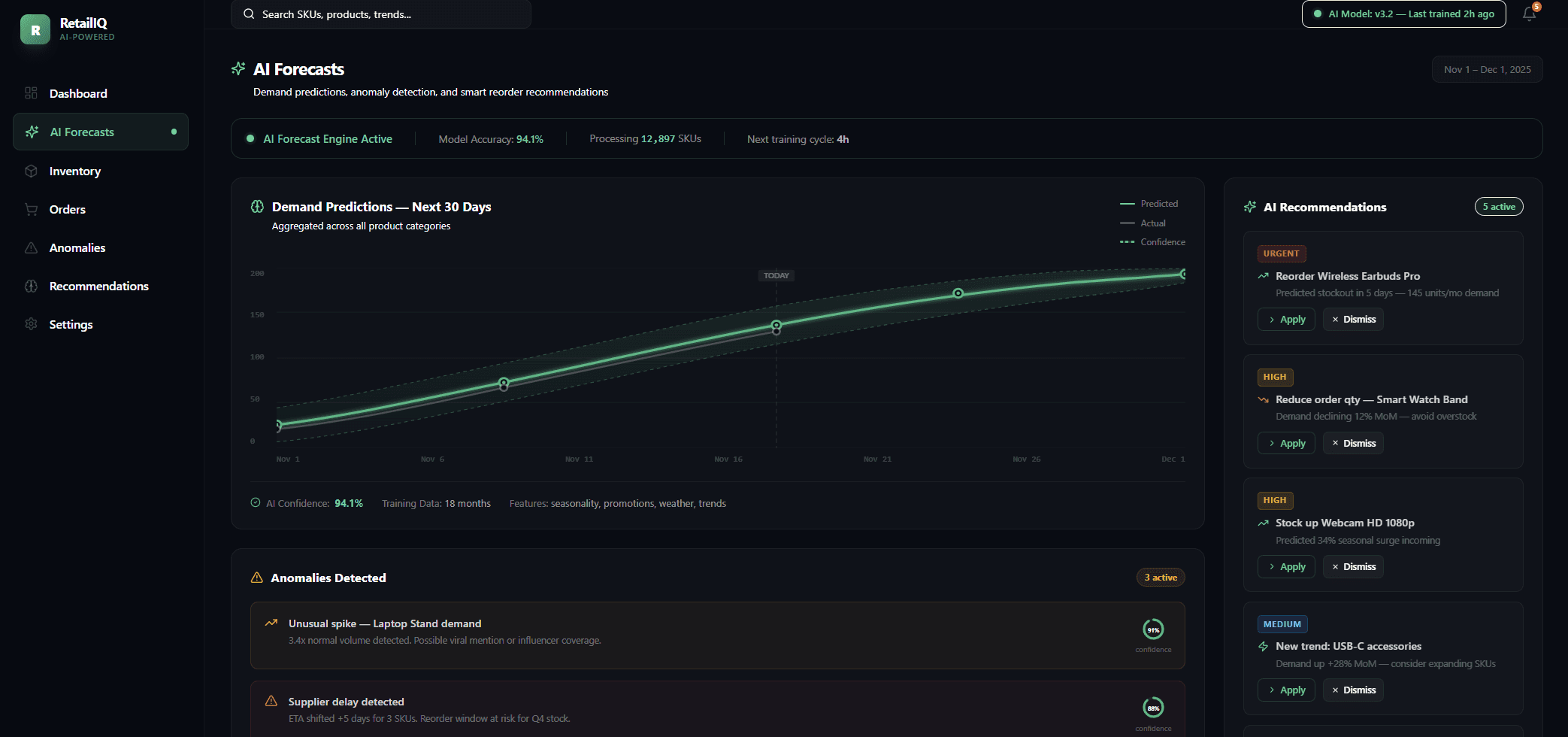Click the Orders cart icon

click(31, 209)
